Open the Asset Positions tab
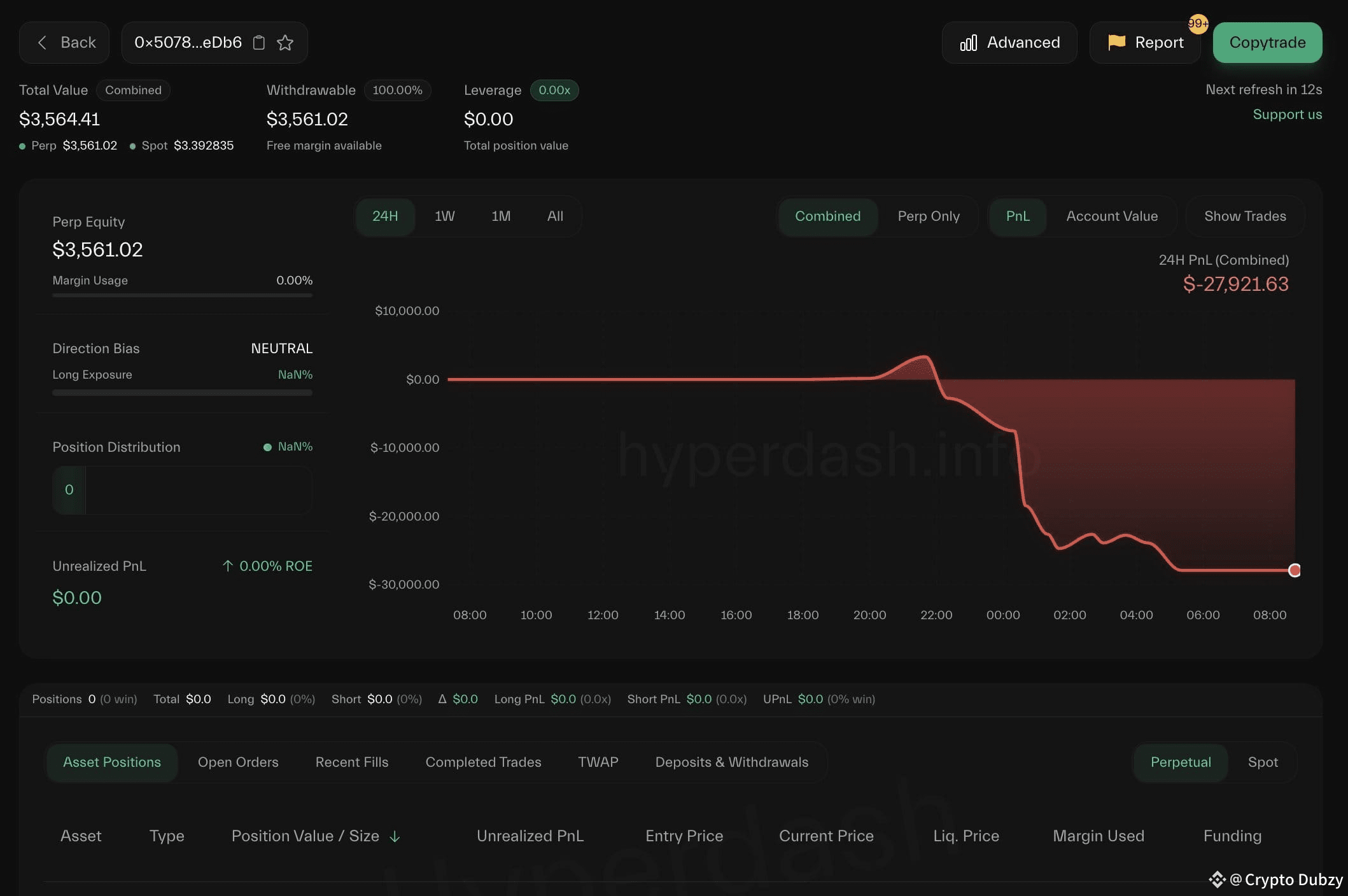This screenshot has height=896, width=1348. 112,762
